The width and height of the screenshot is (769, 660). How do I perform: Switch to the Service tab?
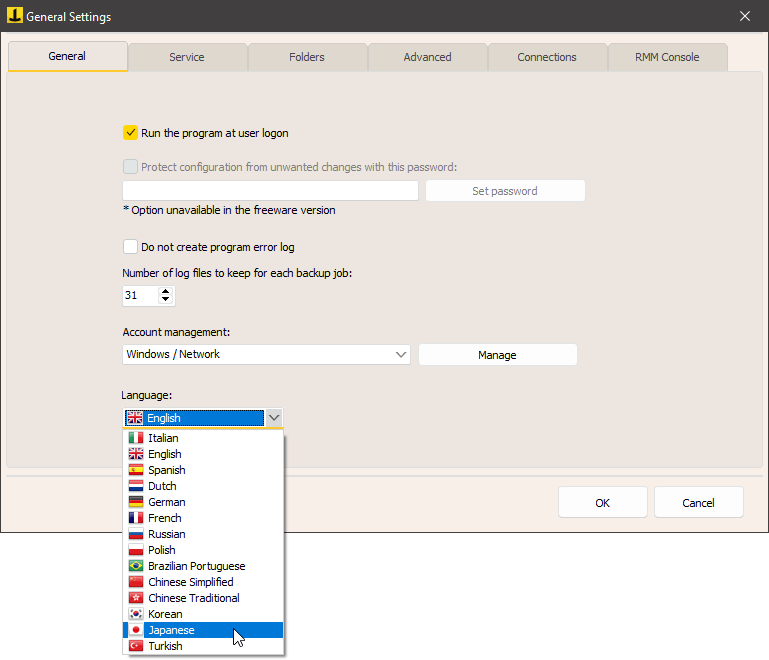187,57
